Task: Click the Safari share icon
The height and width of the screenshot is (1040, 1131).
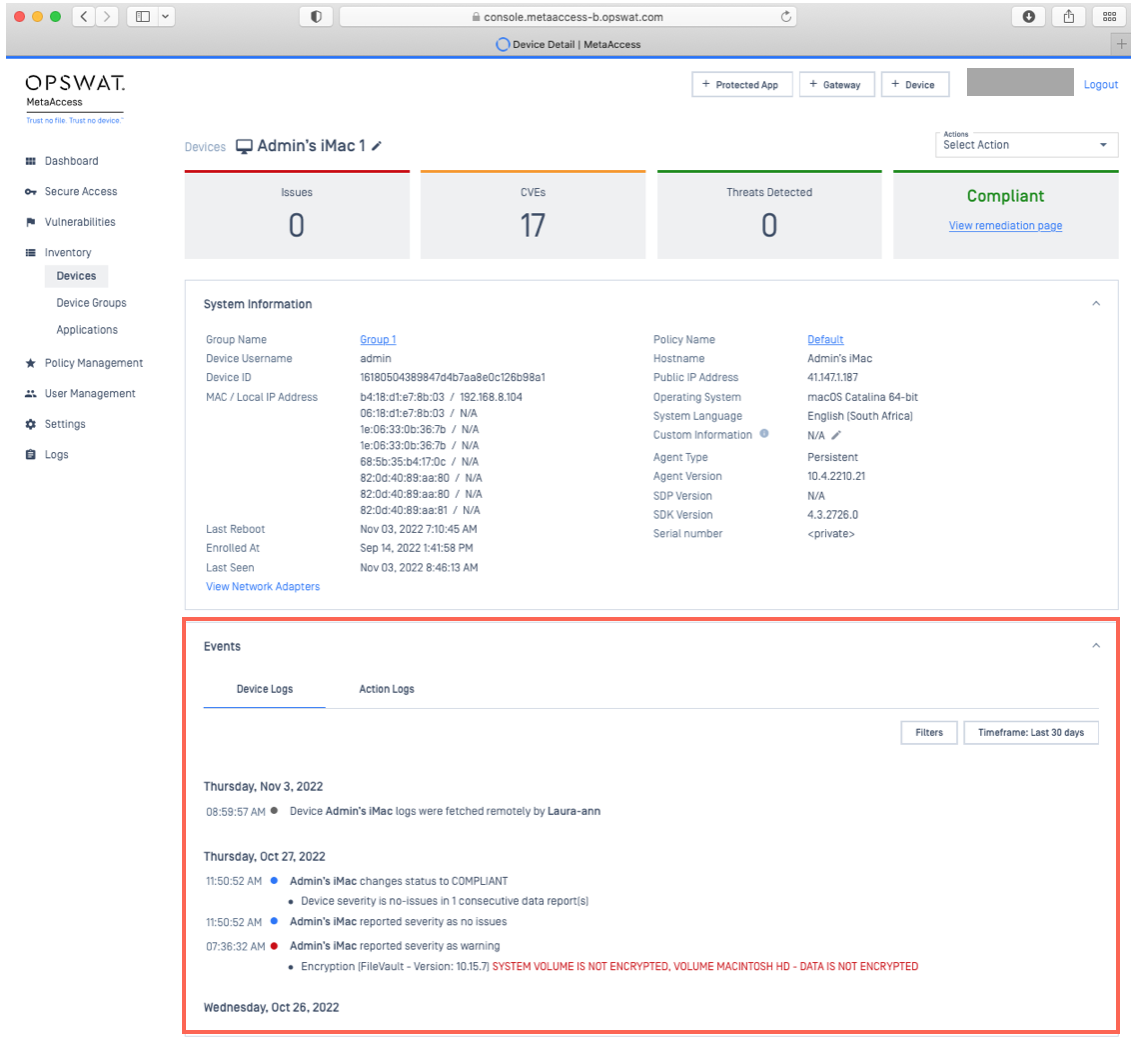Action: pyautogui.click(x=1069, y=17)
